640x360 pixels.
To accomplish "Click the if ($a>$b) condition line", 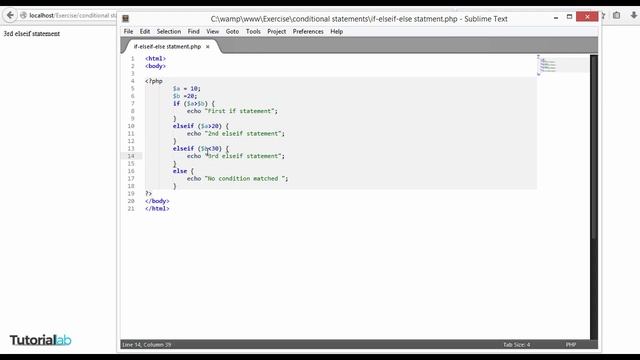I will [193, 103].
